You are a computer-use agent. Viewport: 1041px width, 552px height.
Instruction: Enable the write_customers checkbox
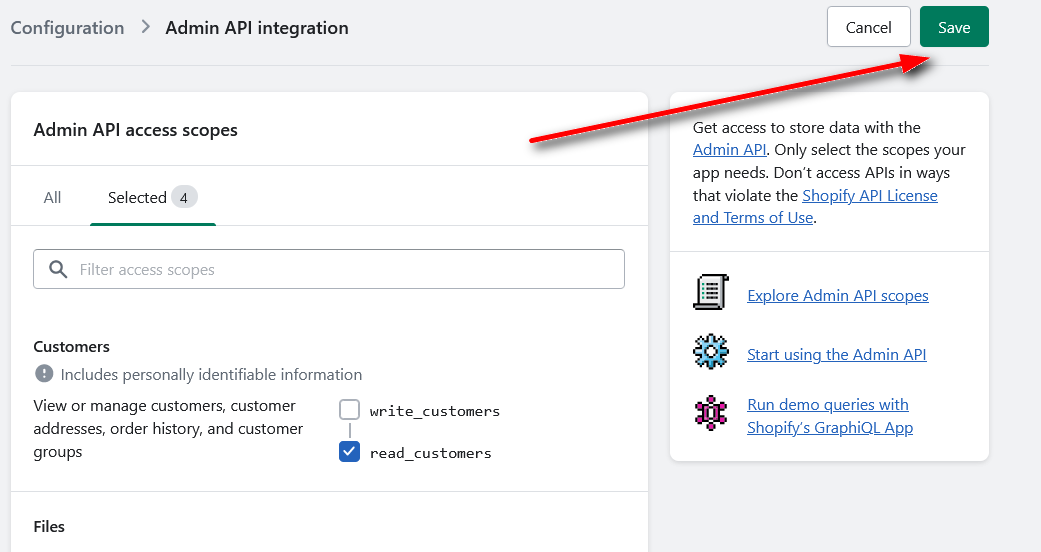(349, 409)
